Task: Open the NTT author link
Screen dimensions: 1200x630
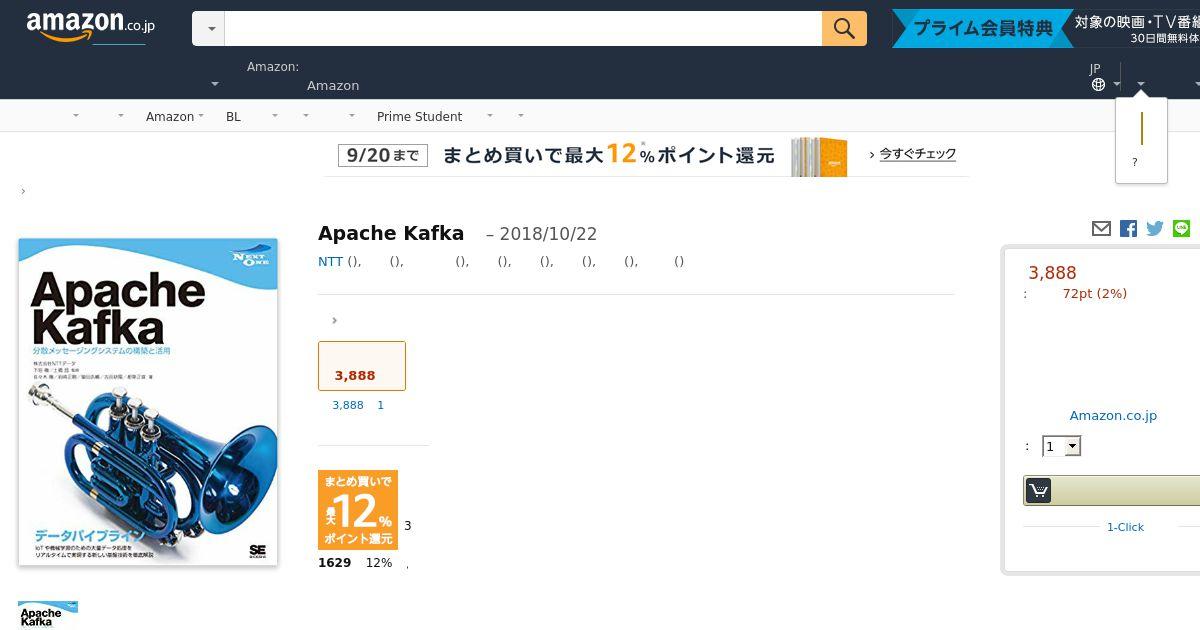Action: point(330,261)
